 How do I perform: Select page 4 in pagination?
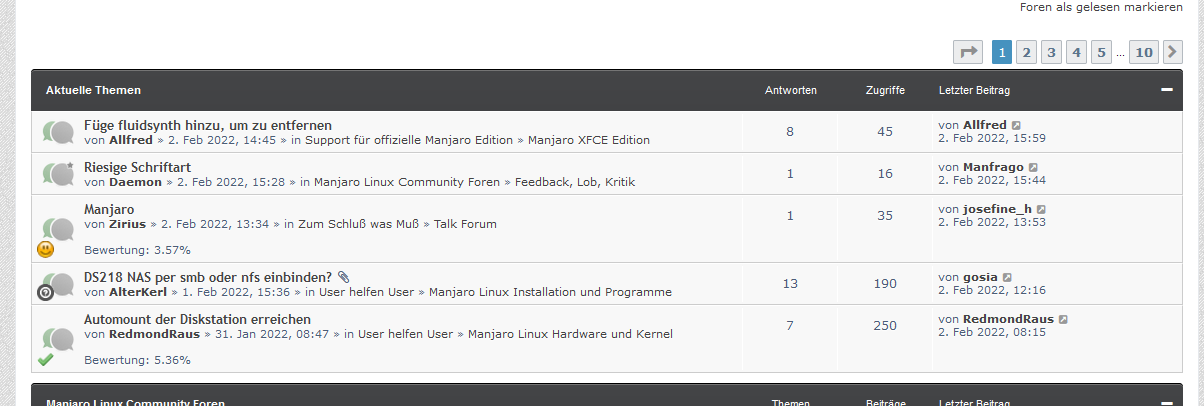(x=1076, y=52)
